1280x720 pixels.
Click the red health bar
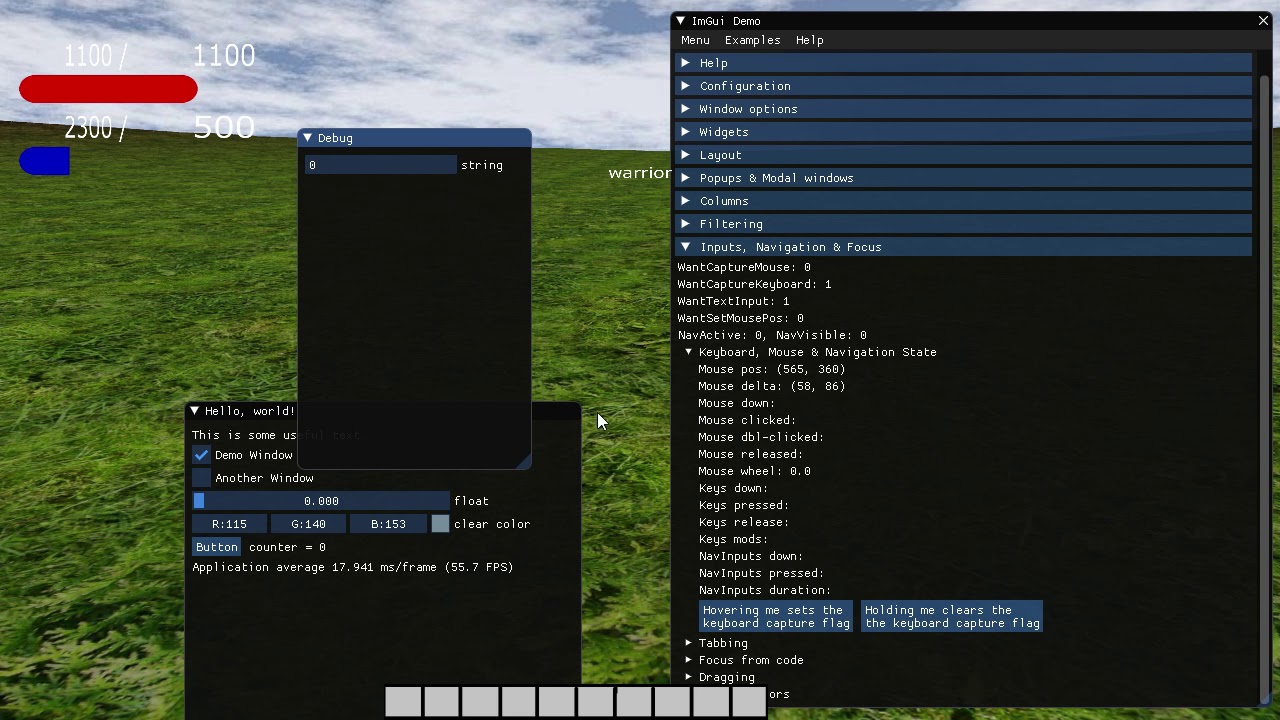108,89
